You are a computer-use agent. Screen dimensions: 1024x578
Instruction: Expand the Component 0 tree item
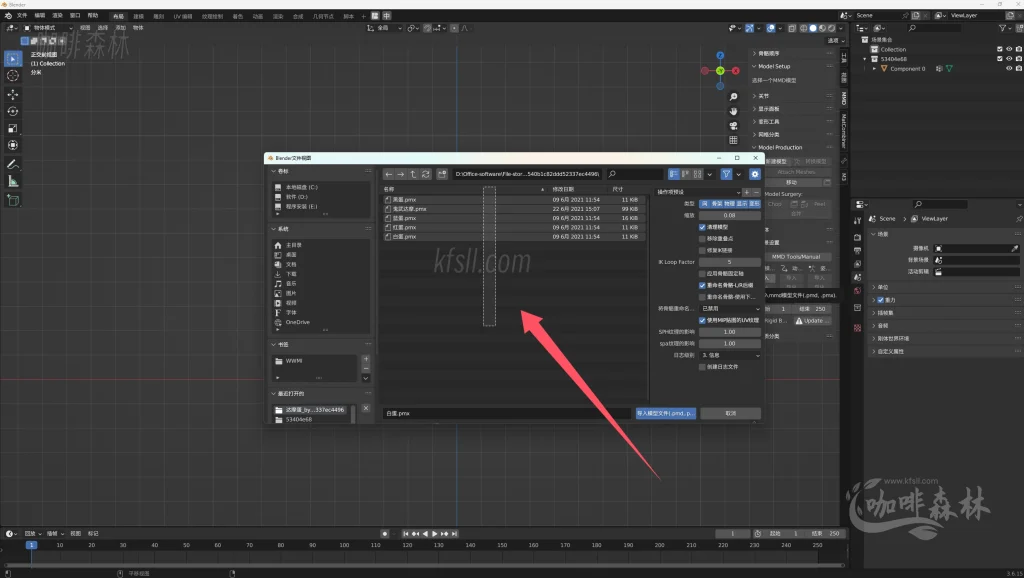[875, 69]
